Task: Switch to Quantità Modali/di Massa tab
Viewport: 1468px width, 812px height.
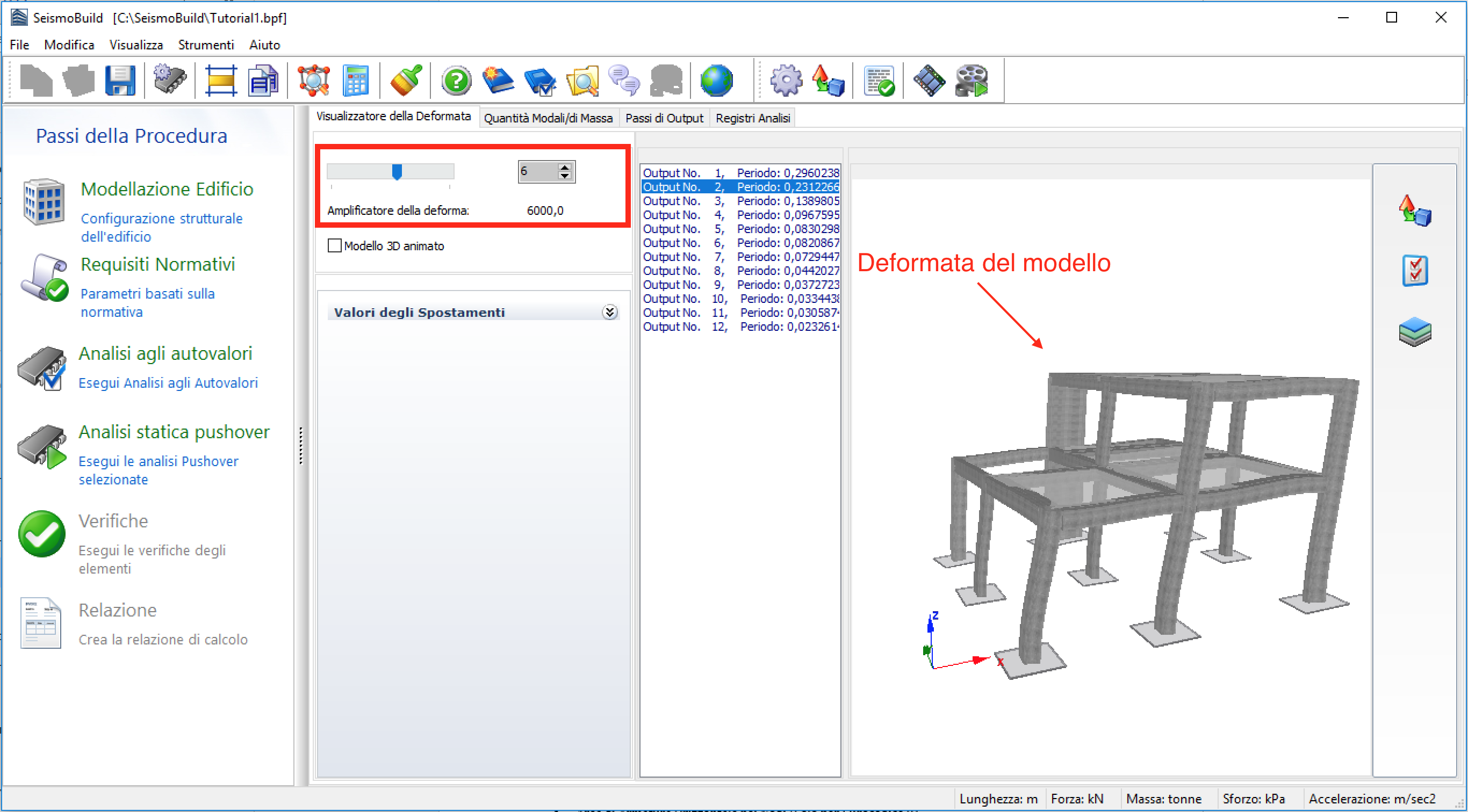Action: coord(548,118)
